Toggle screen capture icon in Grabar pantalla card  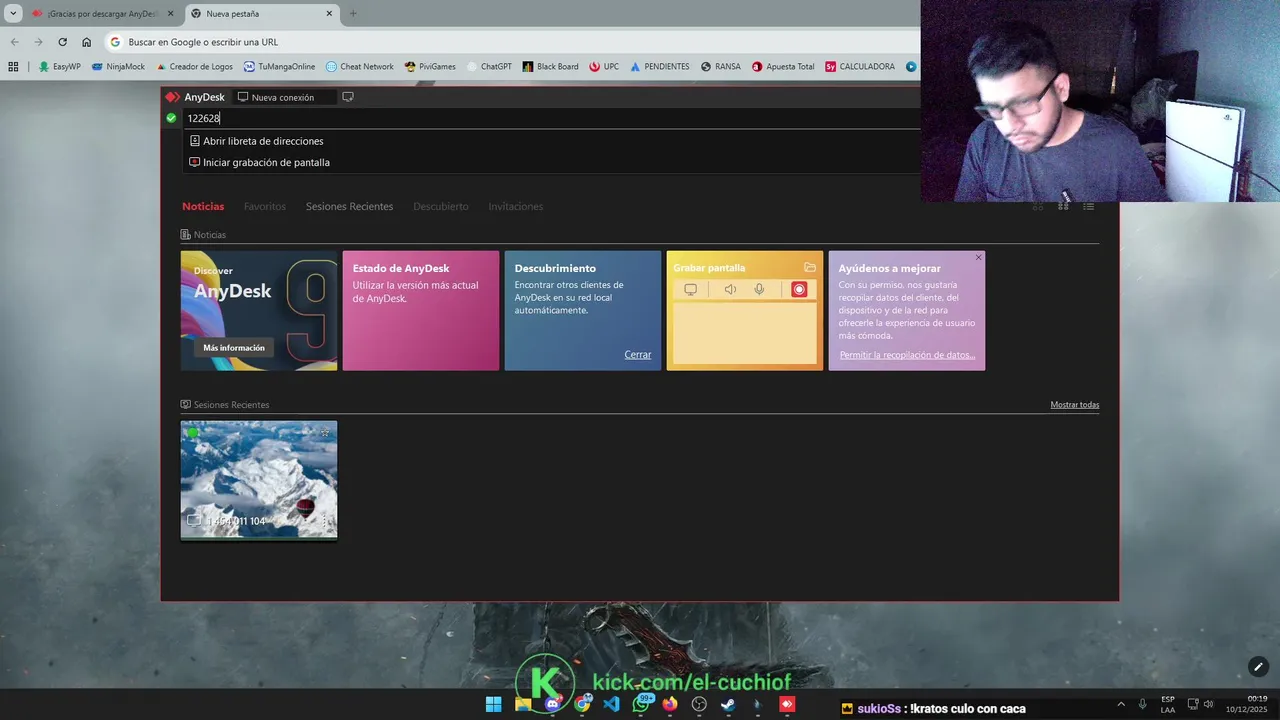click(x=690, y=289)
